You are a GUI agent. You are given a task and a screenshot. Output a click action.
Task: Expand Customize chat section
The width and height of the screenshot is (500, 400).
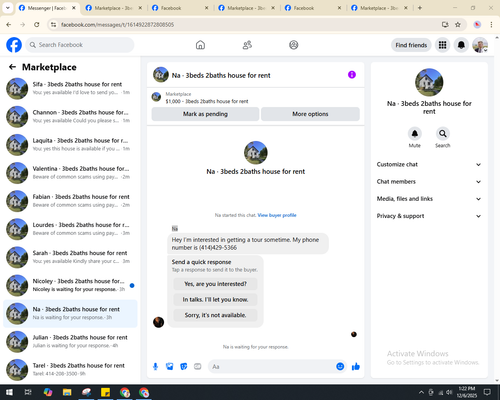click(429, 164)
